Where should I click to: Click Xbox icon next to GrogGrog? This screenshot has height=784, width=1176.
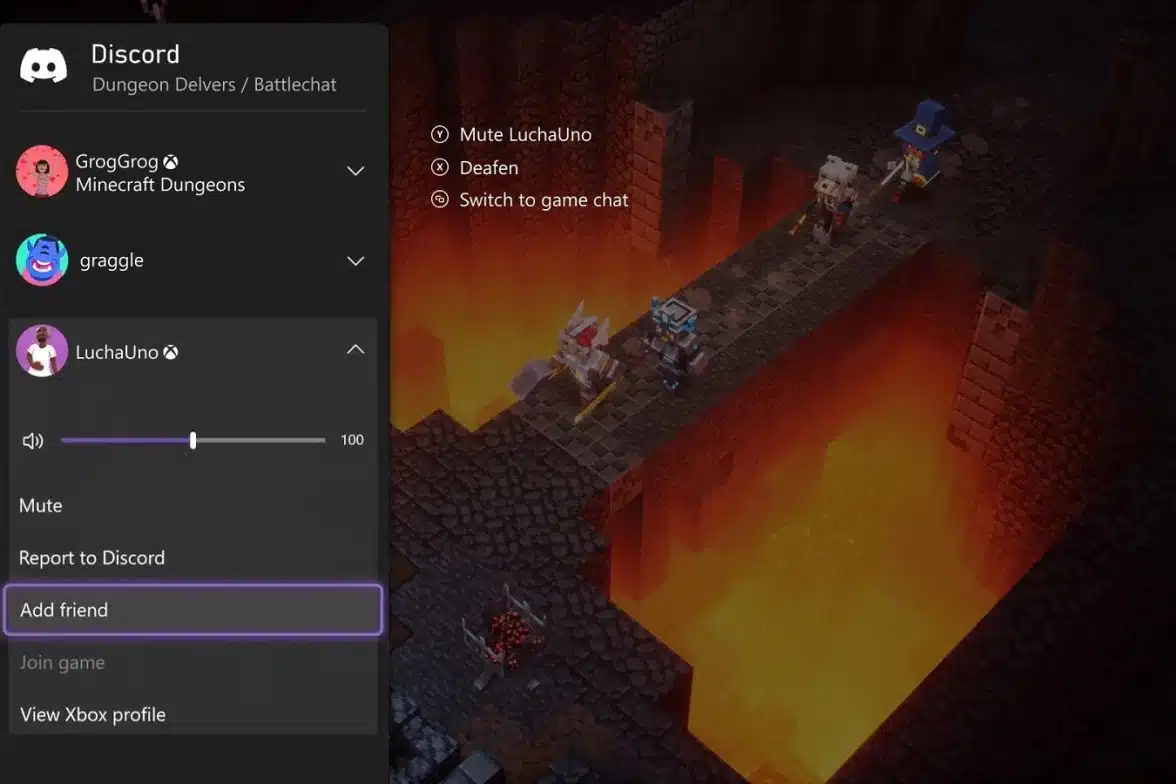171,161
